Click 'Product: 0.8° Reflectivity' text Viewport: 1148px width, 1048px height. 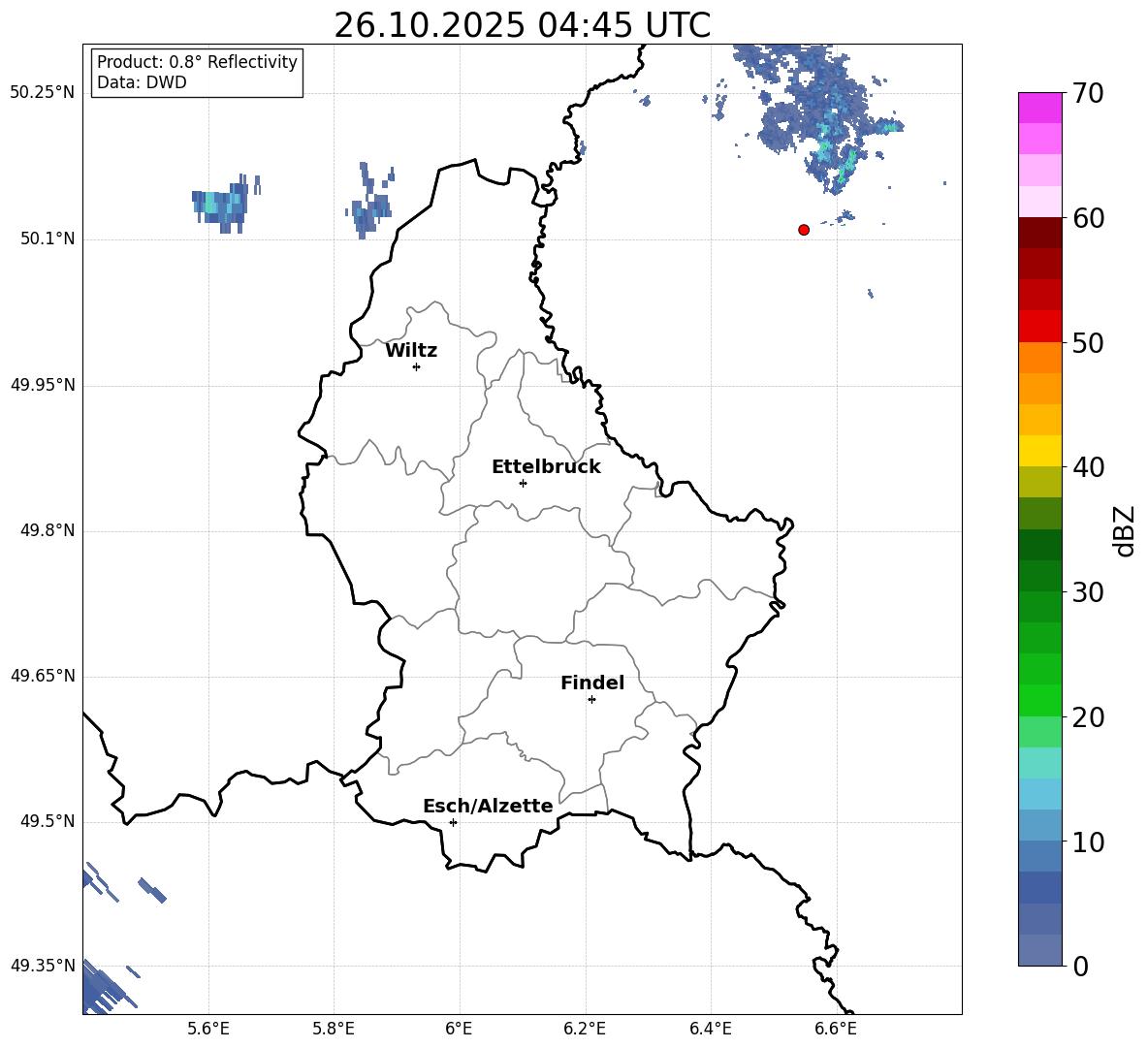pos(197,61)
